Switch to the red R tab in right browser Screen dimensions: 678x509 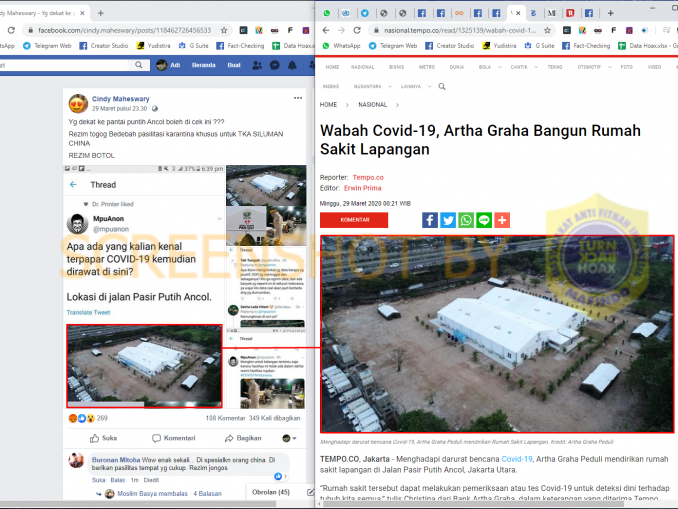570,13
